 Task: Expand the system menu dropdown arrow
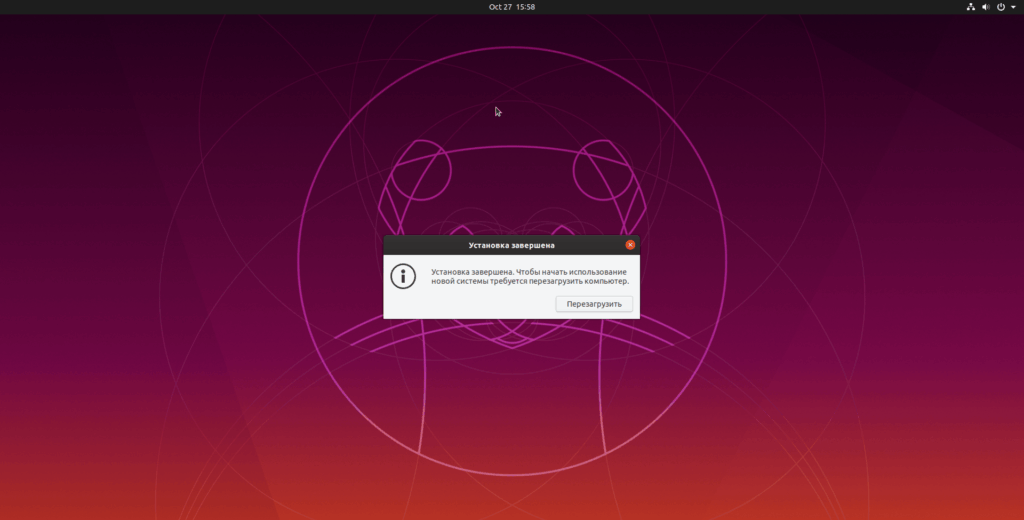pos(1014,7)
